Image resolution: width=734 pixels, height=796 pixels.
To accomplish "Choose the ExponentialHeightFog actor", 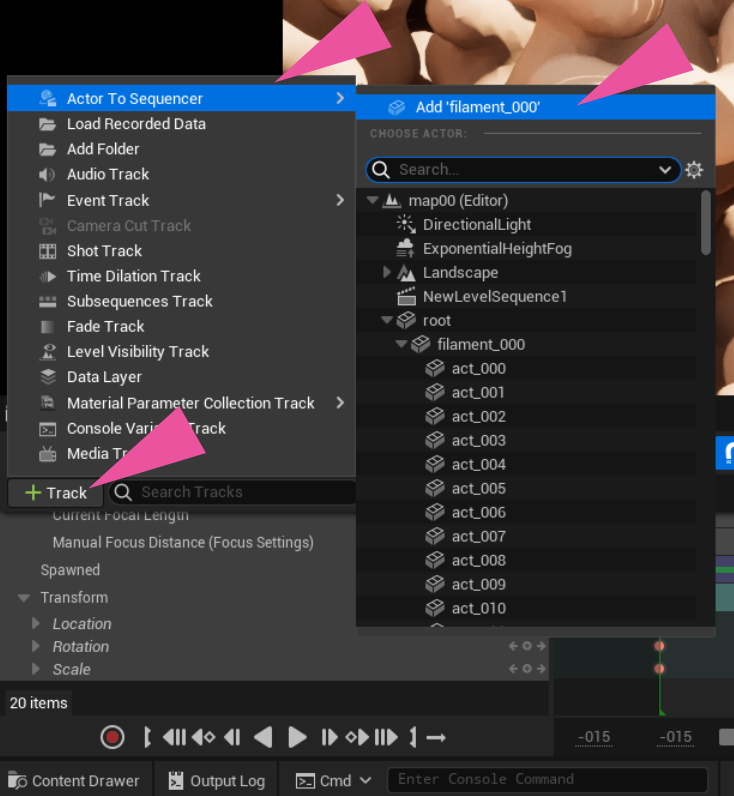I will [496, 249].
